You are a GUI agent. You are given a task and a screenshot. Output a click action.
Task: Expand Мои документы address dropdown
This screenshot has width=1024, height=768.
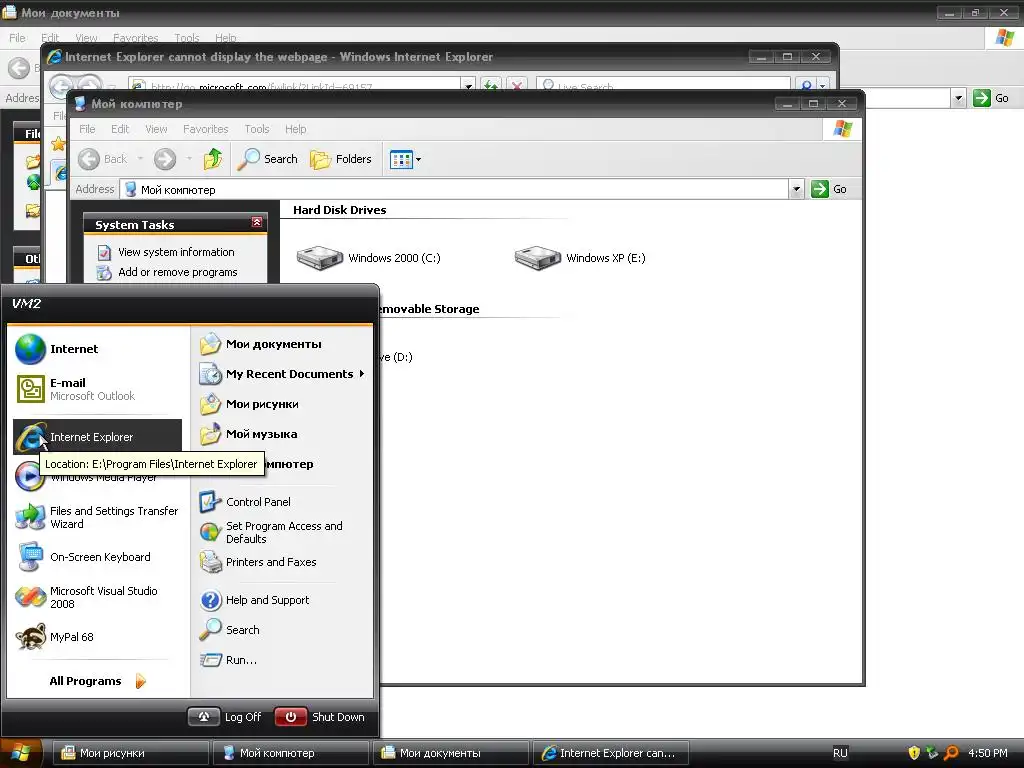[x=958, y=98]
